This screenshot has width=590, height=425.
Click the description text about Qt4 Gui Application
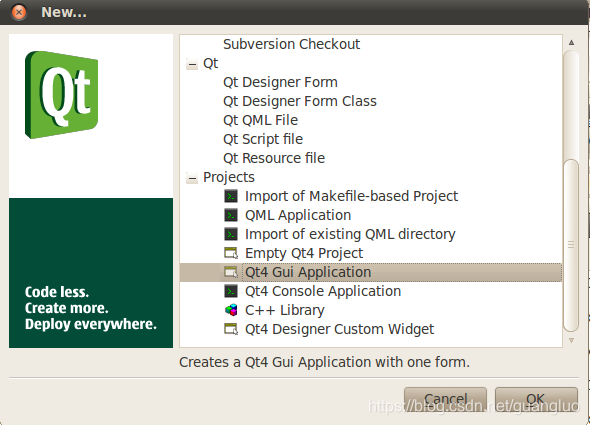324,362
